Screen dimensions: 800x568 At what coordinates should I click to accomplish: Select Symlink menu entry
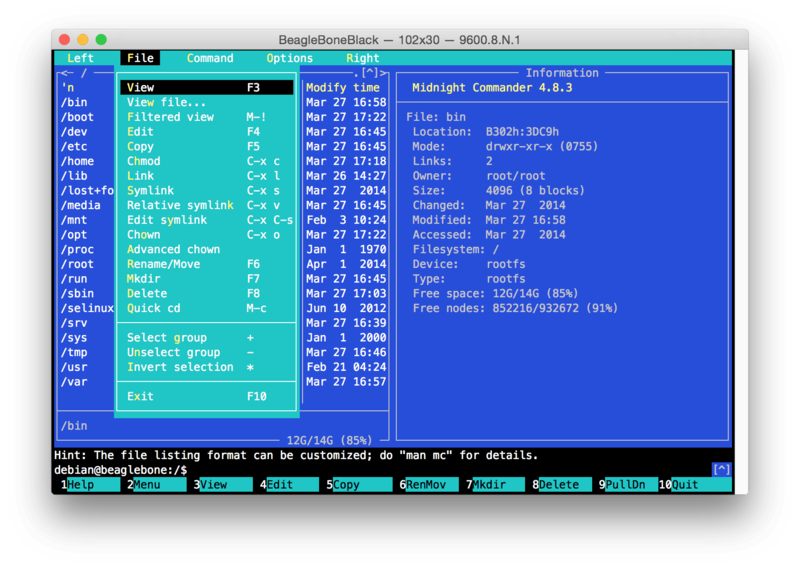click(x=151, y=190)
